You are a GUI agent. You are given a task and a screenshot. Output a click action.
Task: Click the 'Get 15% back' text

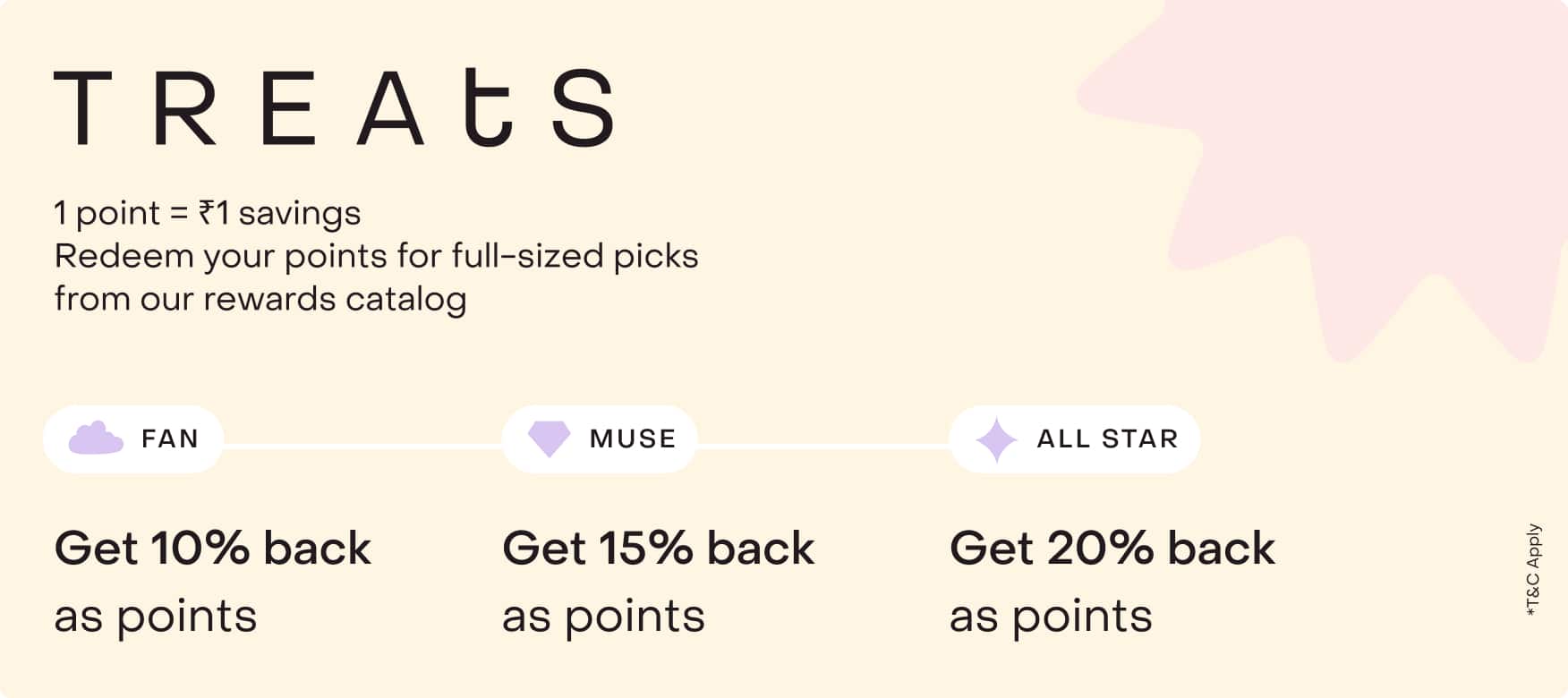(x=659, y=548)
